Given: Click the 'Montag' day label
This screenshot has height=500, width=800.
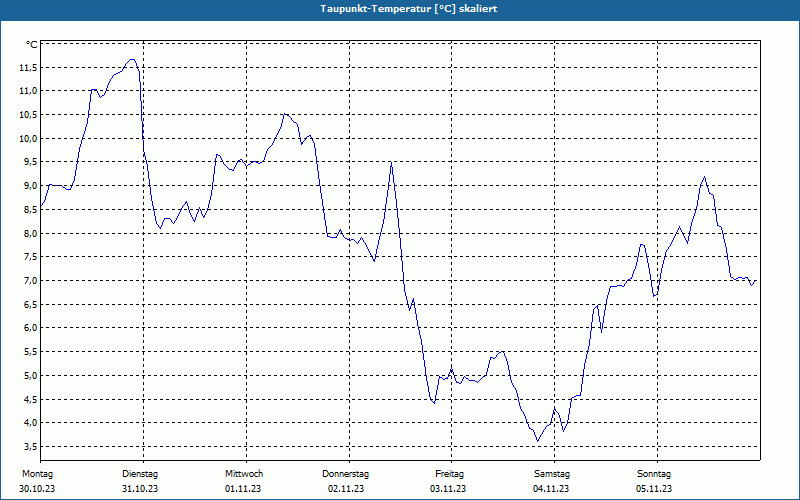Looking at the screenshot, I should [x=37, y=474].
